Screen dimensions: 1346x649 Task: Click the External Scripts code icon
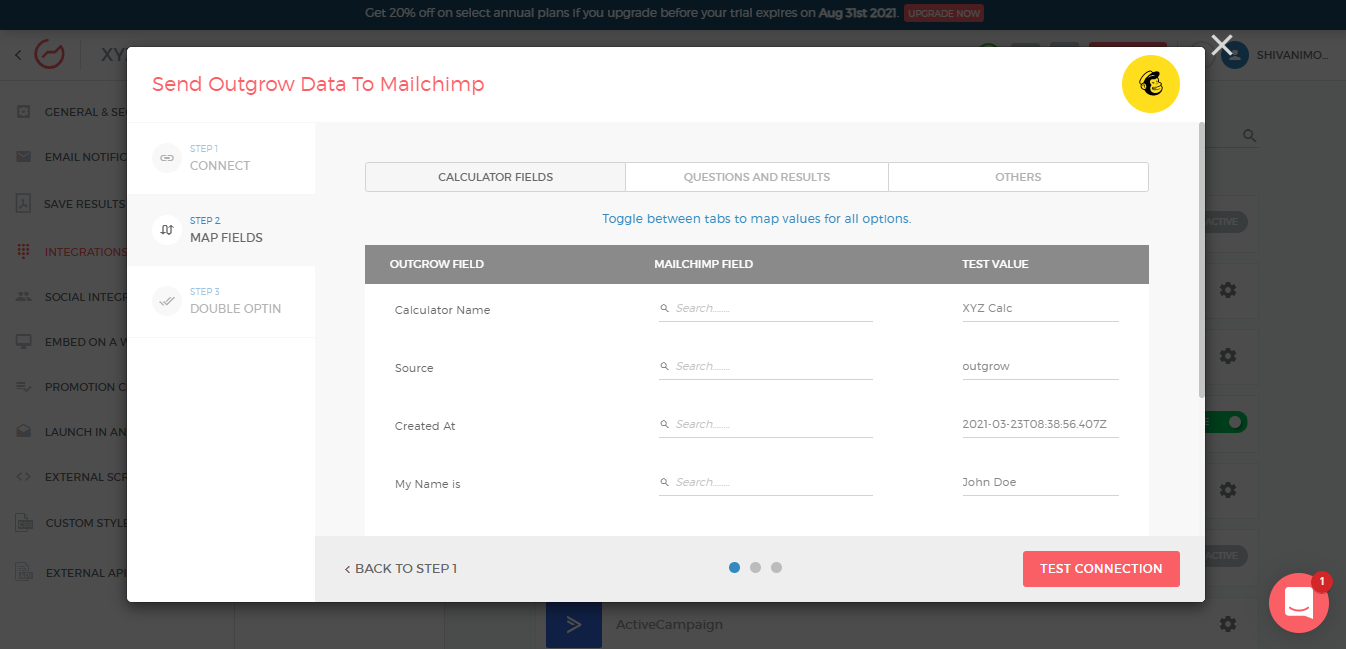tap(24, 477)
